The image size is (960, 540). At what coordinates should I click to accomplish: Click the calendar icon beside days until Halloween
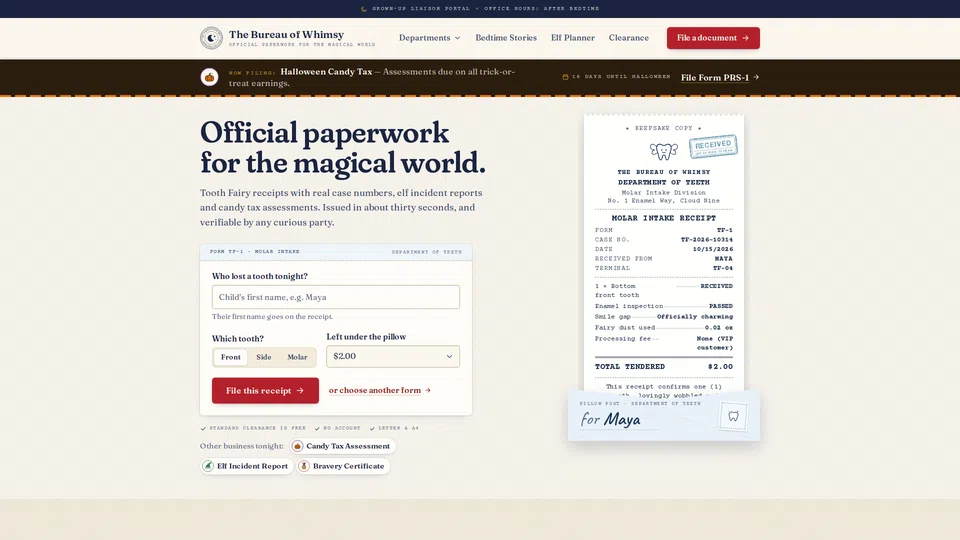click(x=565, y=77)
